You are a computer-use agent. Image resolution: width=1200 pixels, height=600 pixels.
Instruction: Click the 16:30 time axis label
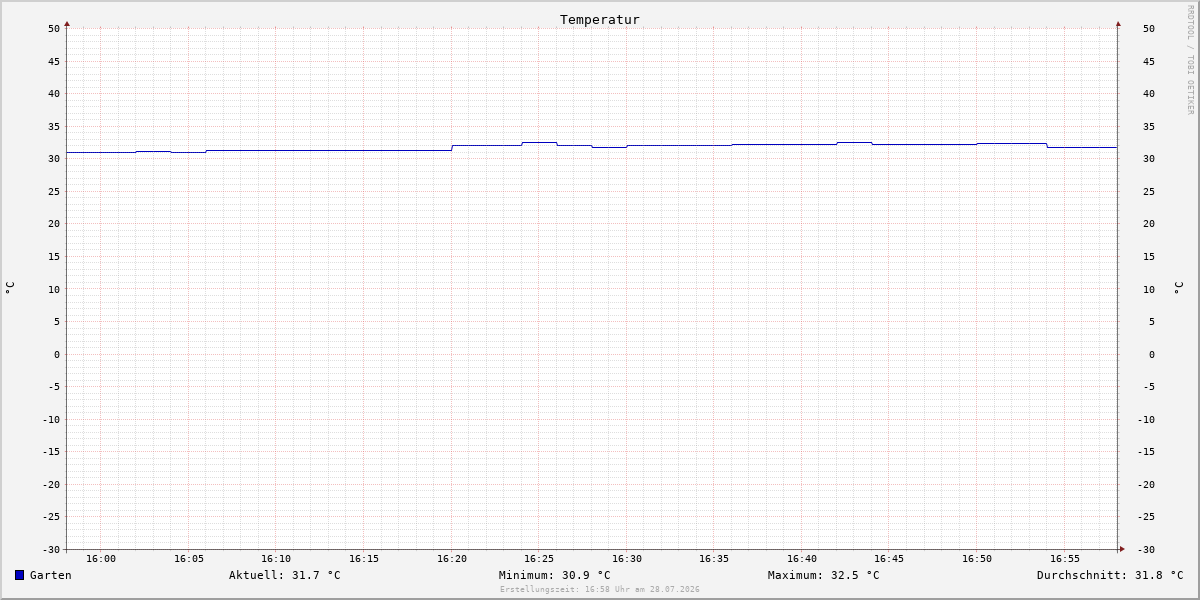pos(627,559)
